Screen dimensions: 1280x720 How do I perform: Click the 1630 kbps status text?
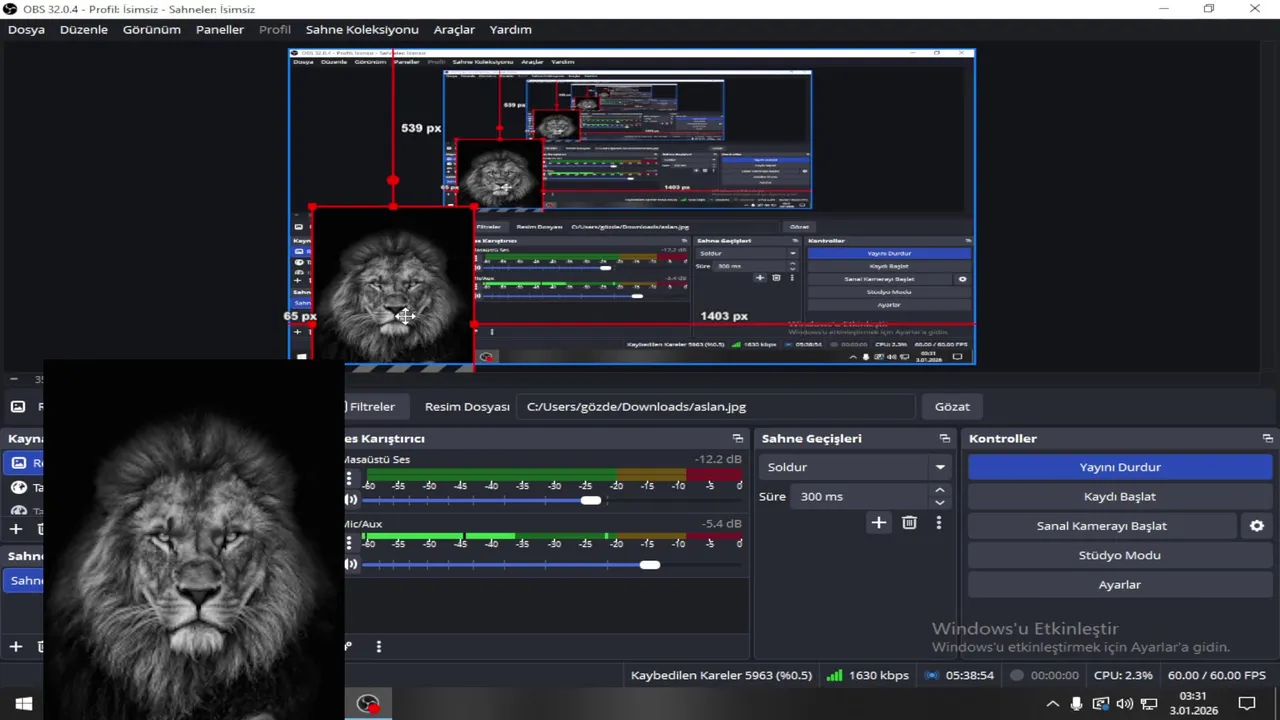click(x=878, y=675)
